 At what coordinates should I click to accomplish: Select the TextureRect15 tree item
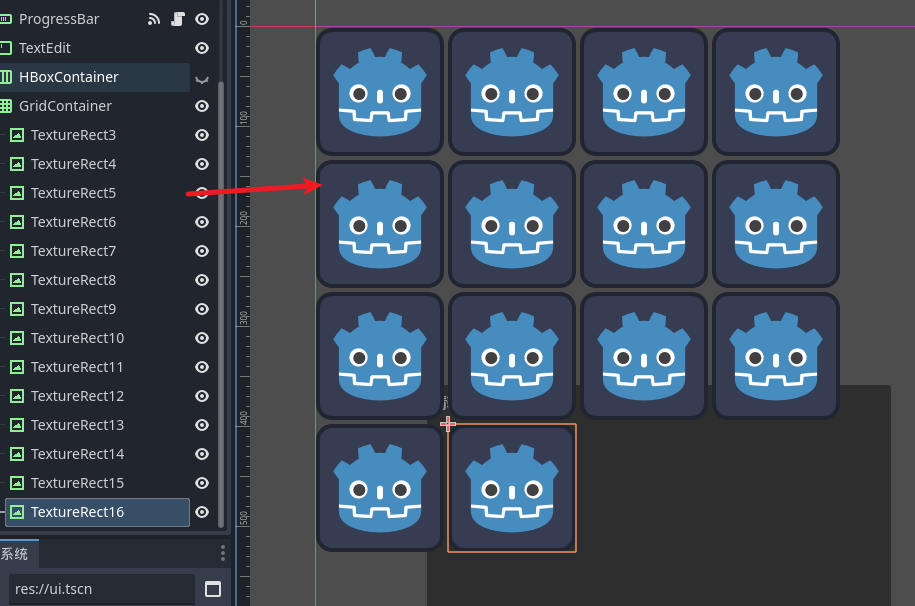pyautogui.click(x=95, y=483)
